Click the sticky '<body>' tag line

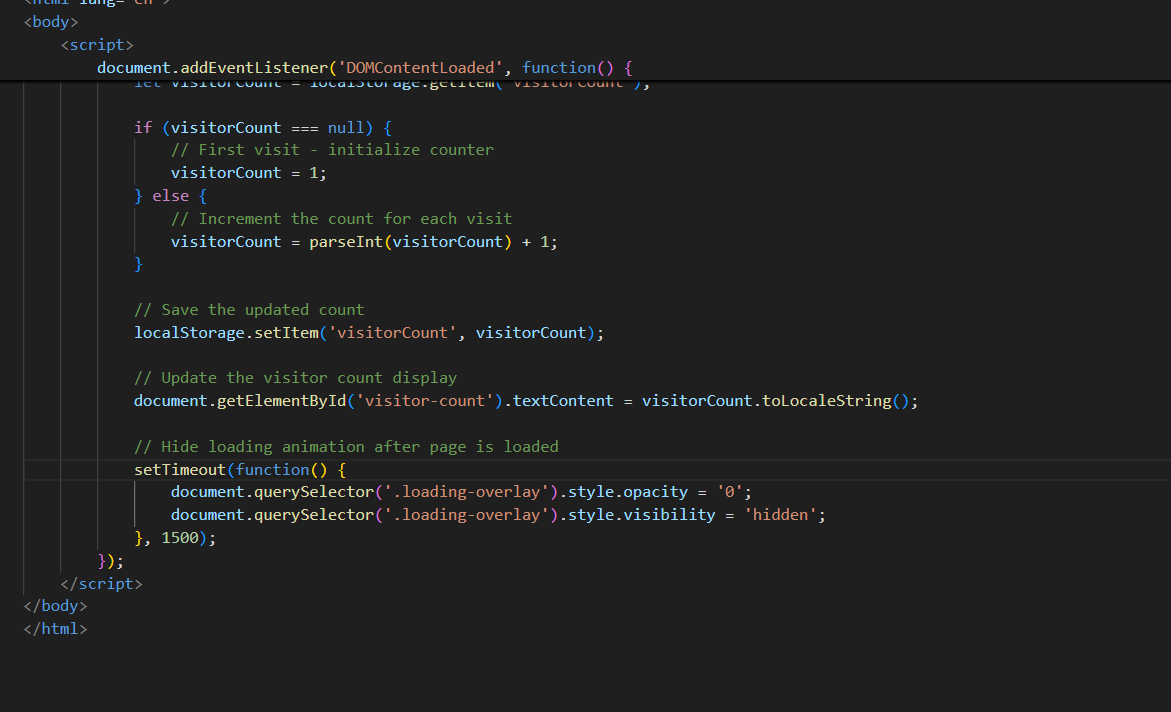51,22
